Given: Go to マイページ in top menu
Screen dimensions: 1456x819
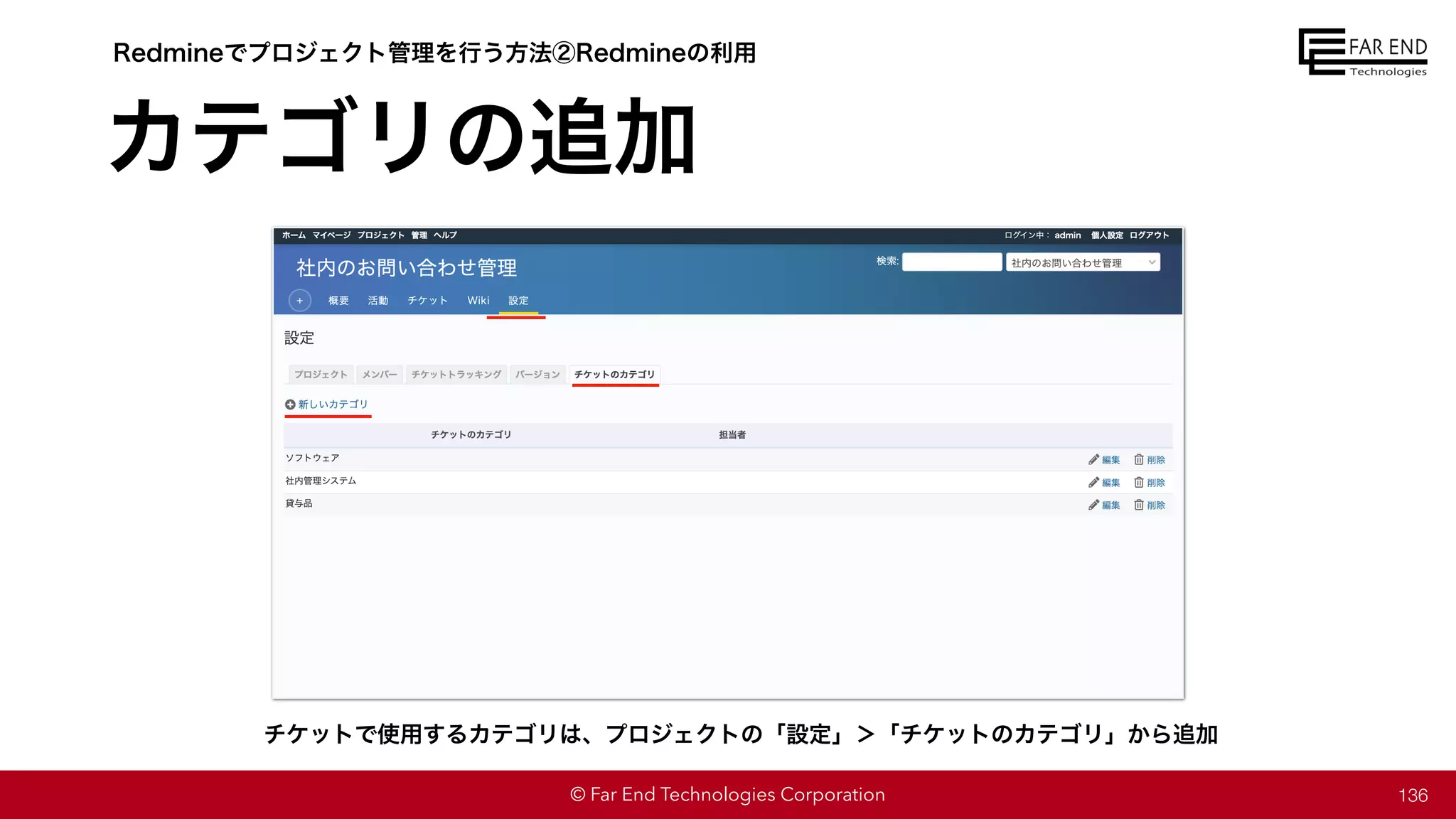Looking at the screenshot, I should point(331,235).
